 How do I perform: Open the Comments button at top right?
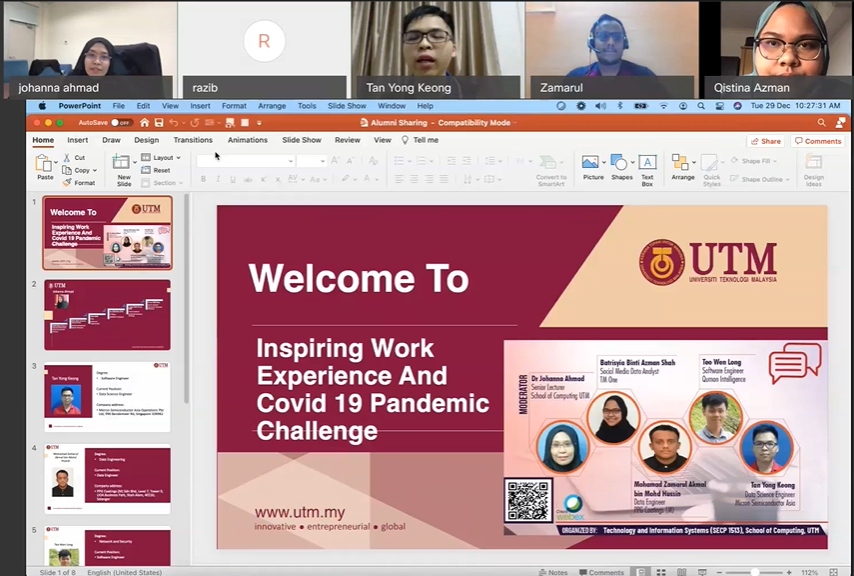(x=818, y=141)
